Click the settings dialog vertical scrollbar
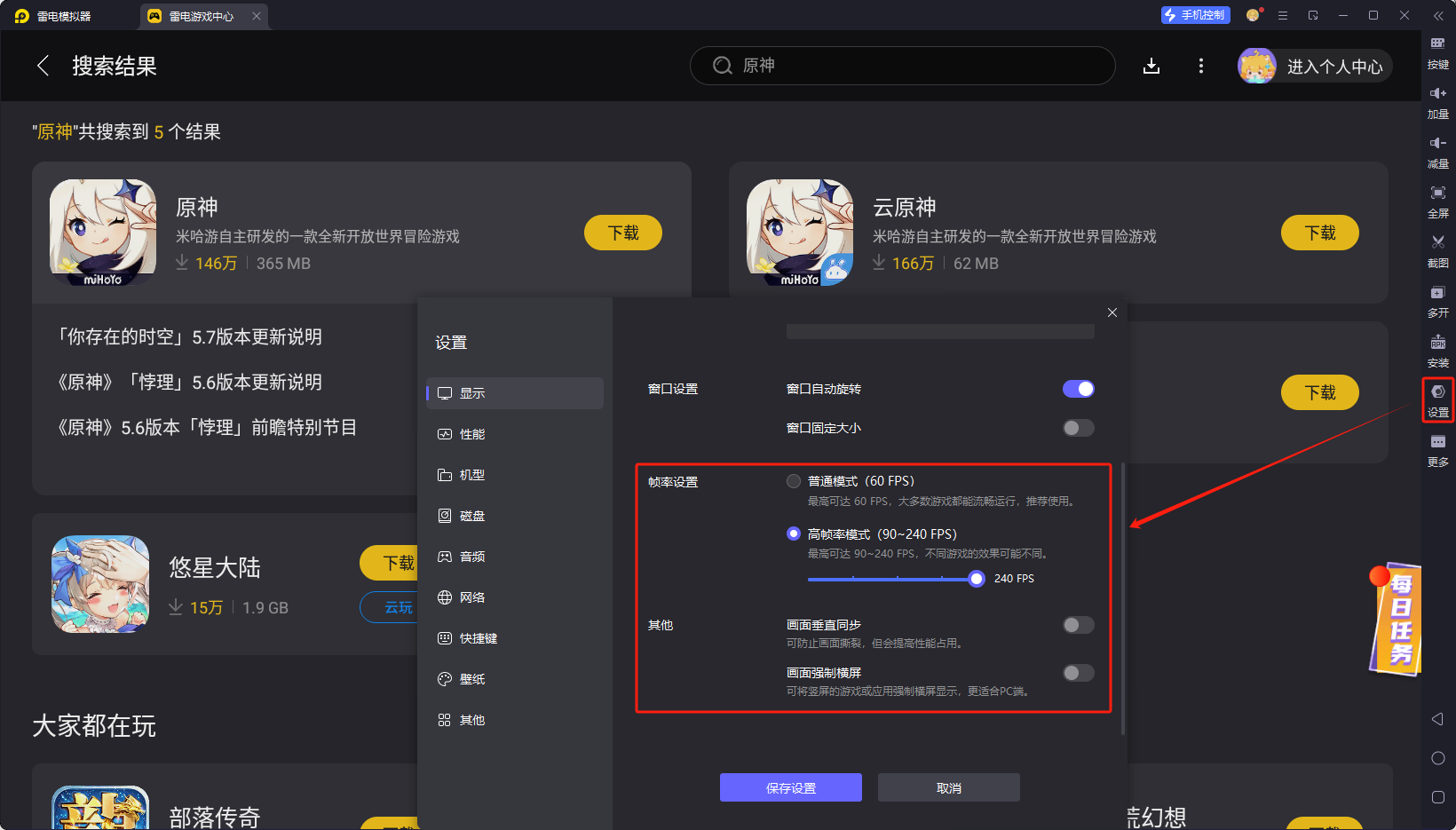The width and height of the screenshot is (1456, 830). click(1123, 597)
